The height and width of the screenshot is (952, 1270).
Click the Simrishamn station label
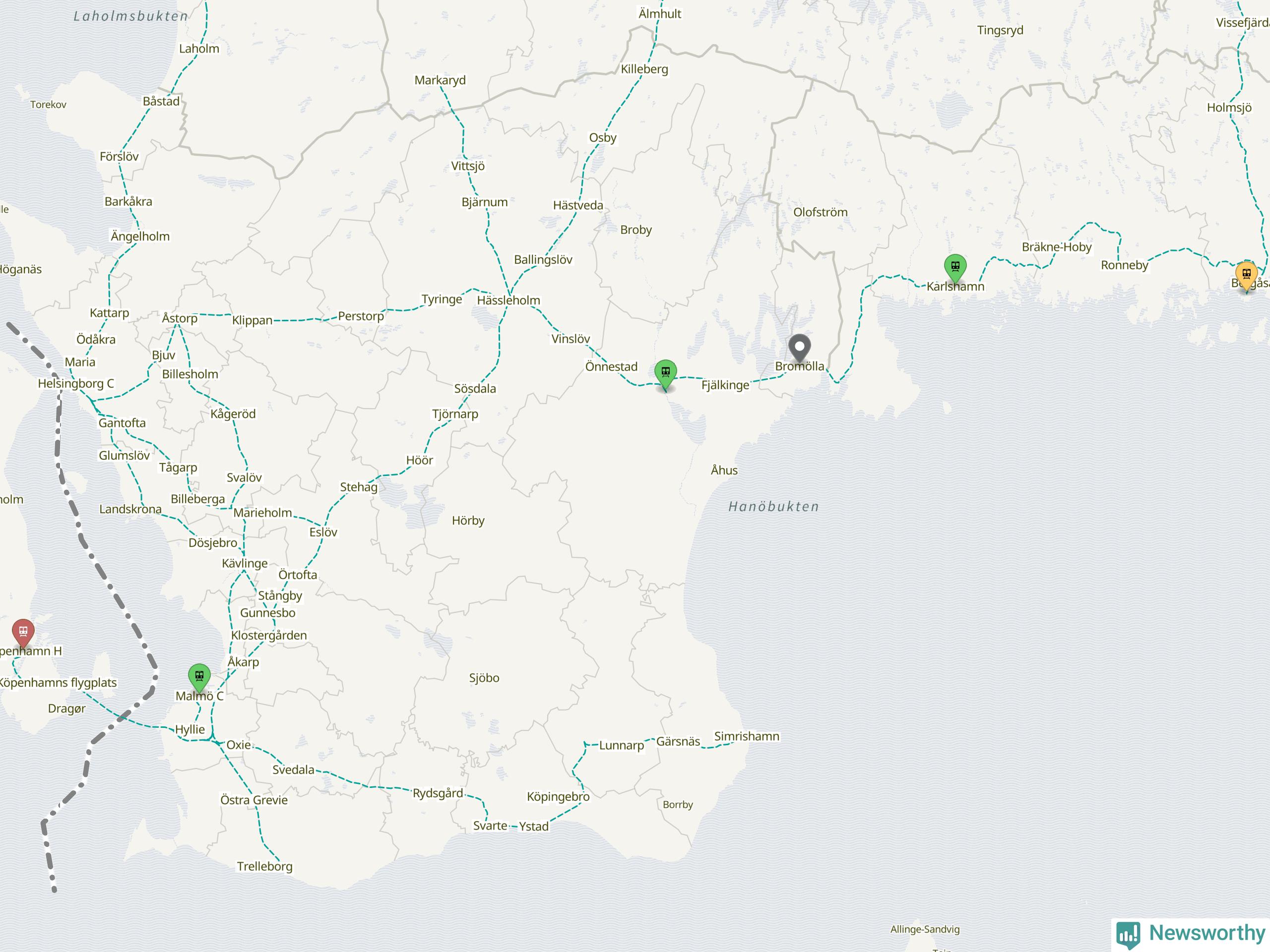point(747,736)
